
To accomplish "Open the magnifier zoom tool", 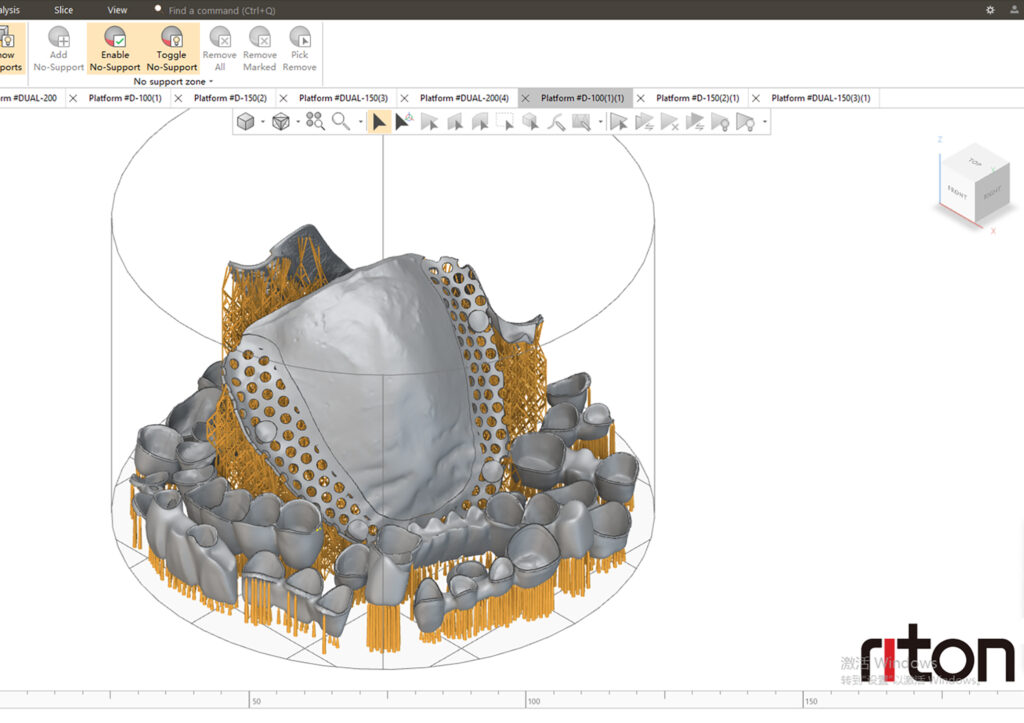I will click(x=340, y=121).
